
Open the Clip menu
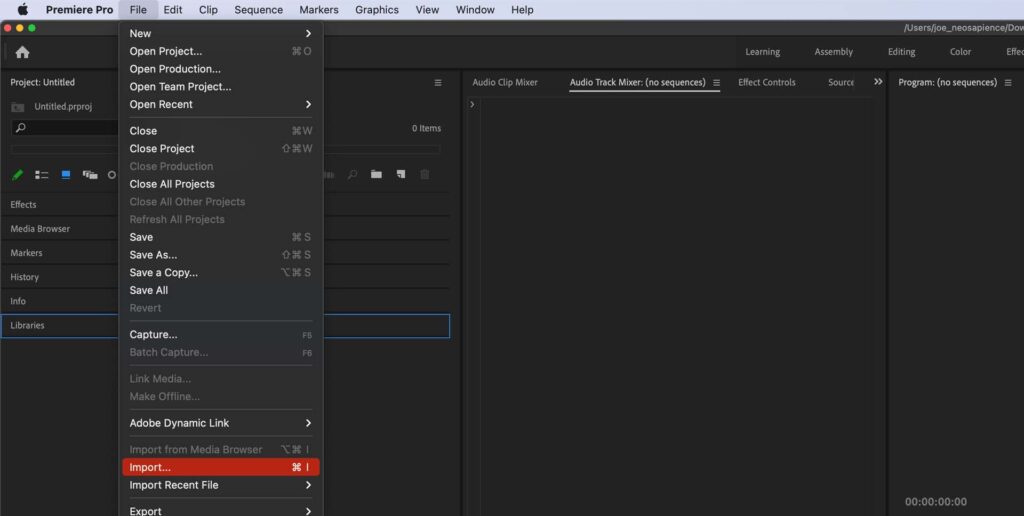point(208,10)
